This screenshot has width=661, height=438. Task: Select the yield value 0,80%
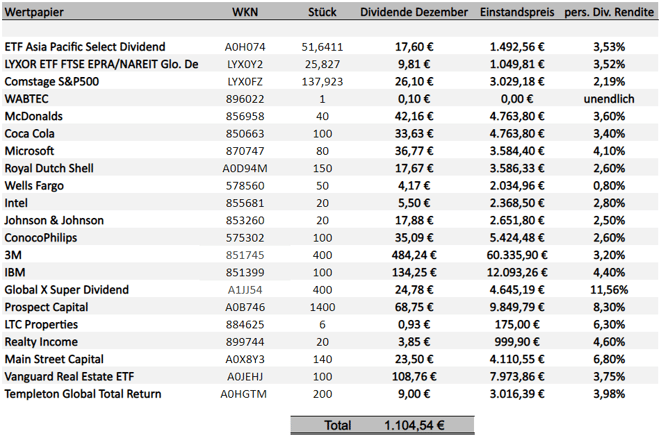[x=609, y=185]
